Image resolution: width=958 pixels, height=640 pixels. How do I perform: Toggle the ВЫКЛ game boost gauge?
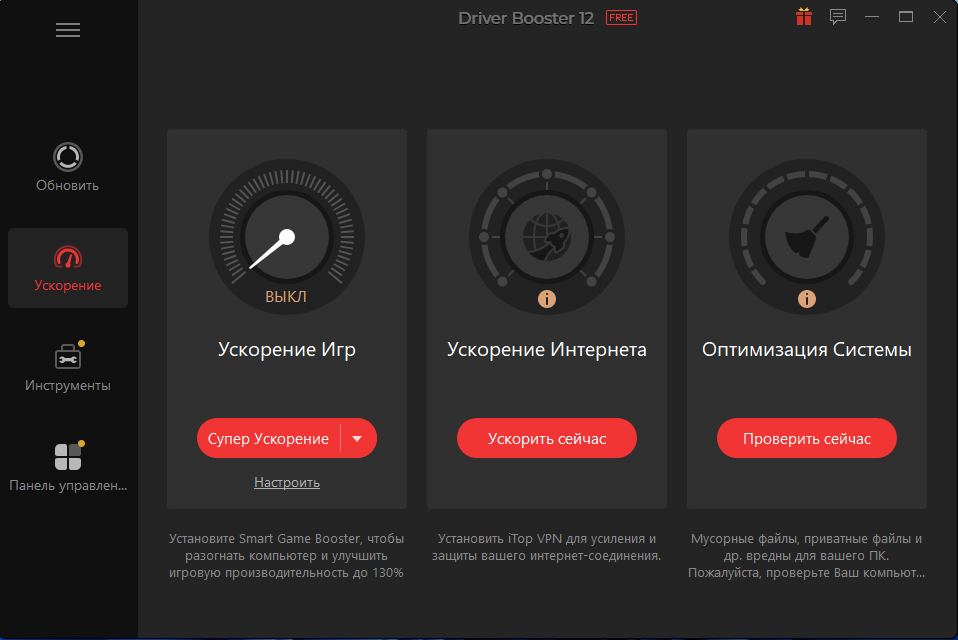click(287, 237)
